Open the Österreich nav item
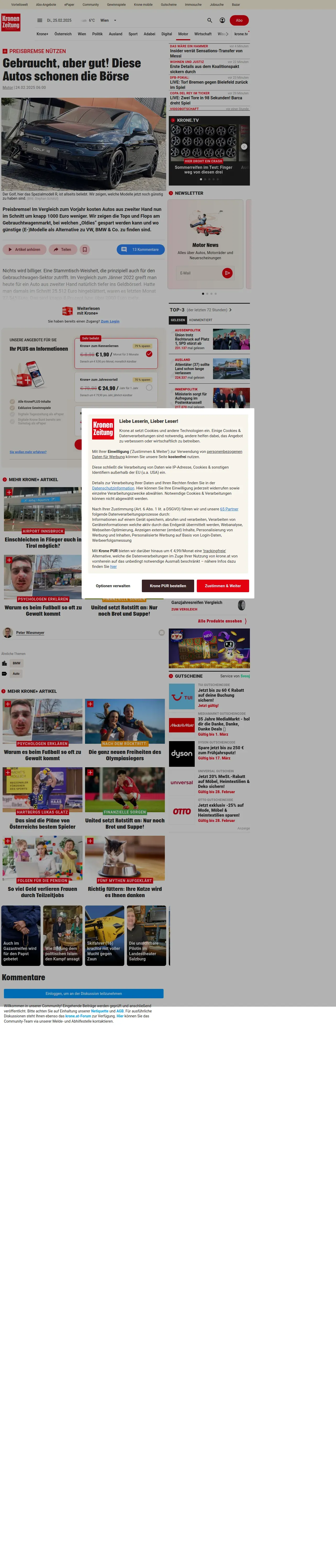The height and width of the screenshot is (1568, 336). coord(63,34)
